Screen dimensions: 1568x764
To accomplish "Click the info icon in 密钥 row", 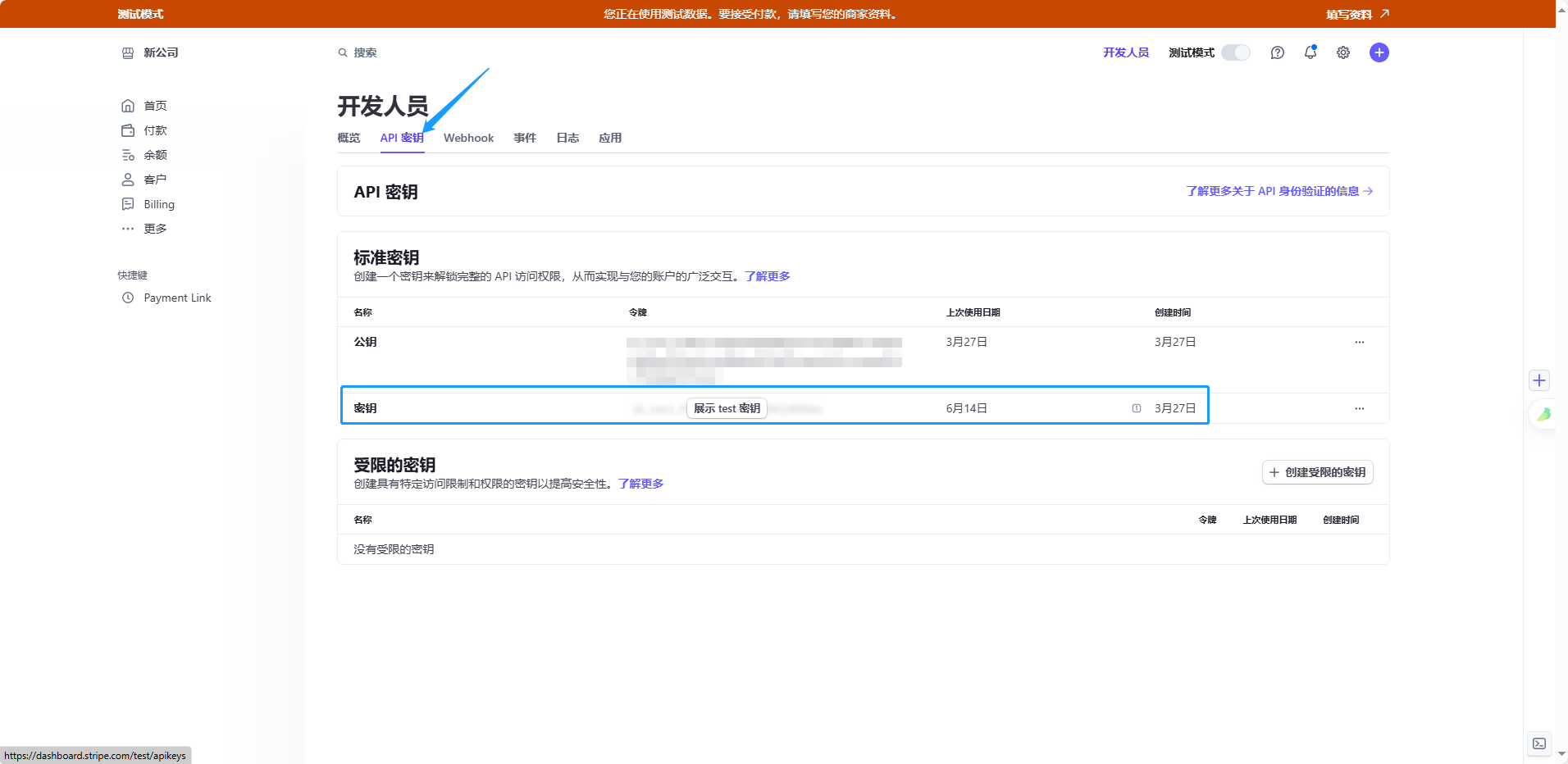I will click(x=1137, y=408).
